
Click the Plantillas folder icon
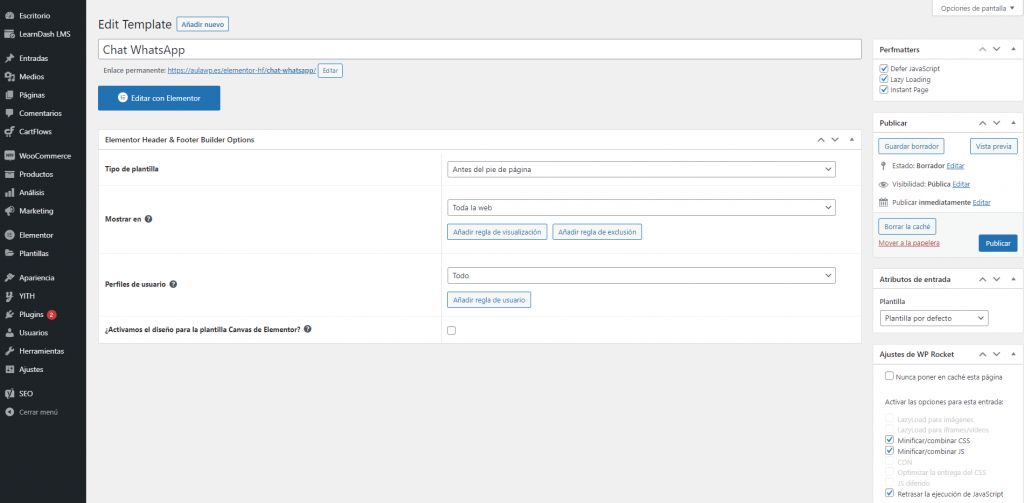(x=9, y=253)
